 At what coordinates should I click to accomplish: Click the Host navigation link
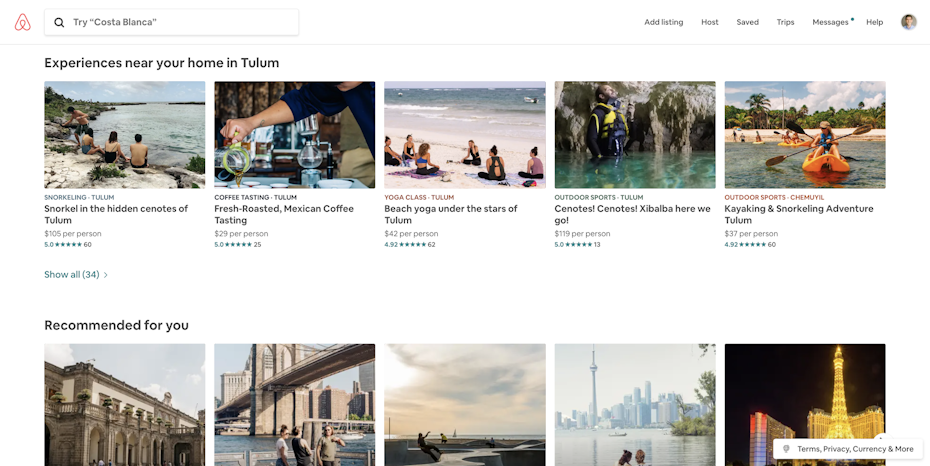click(x=710, y=22)
